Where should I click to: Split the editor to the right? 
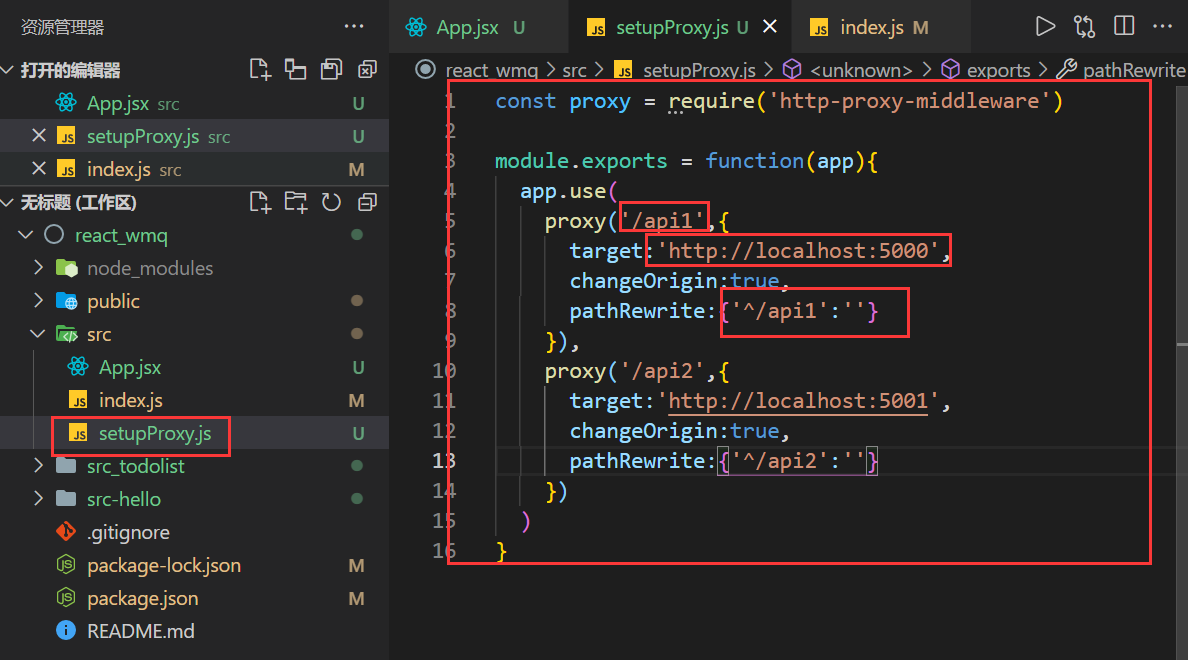tap(1124, 27)
